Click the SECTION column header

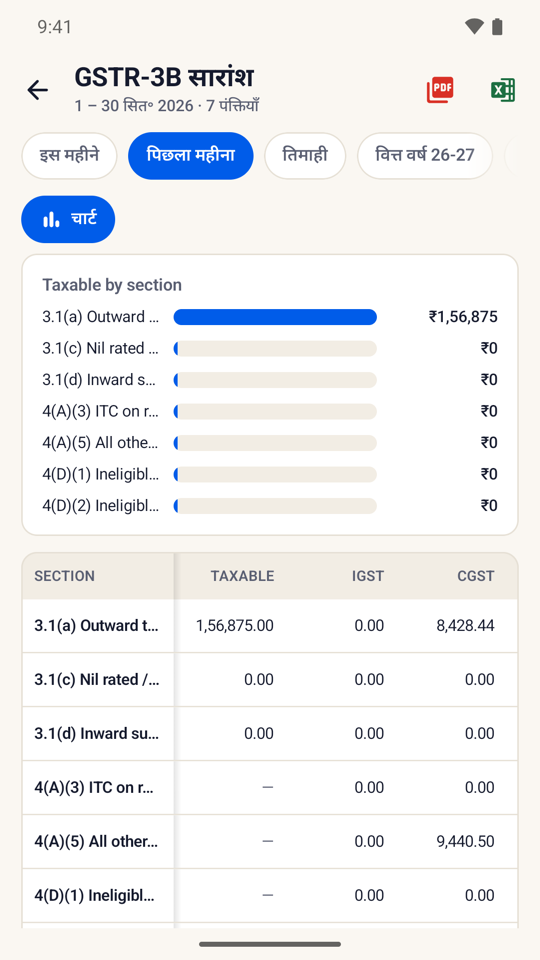coord(64,576)
